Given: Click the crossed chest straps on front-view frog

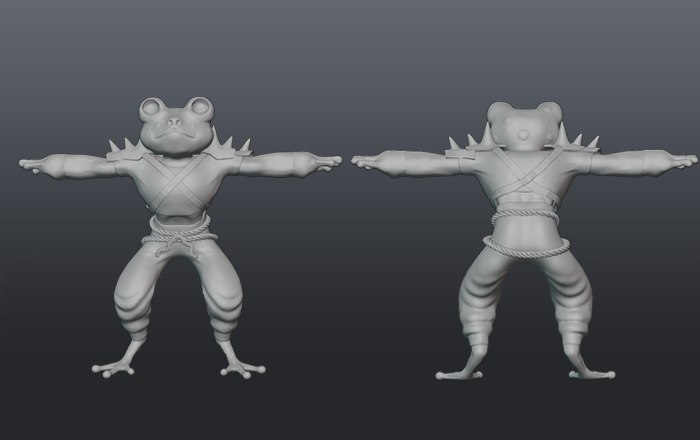Looking at the screenshot, I should pyautogui.click(x=178, y=183).
